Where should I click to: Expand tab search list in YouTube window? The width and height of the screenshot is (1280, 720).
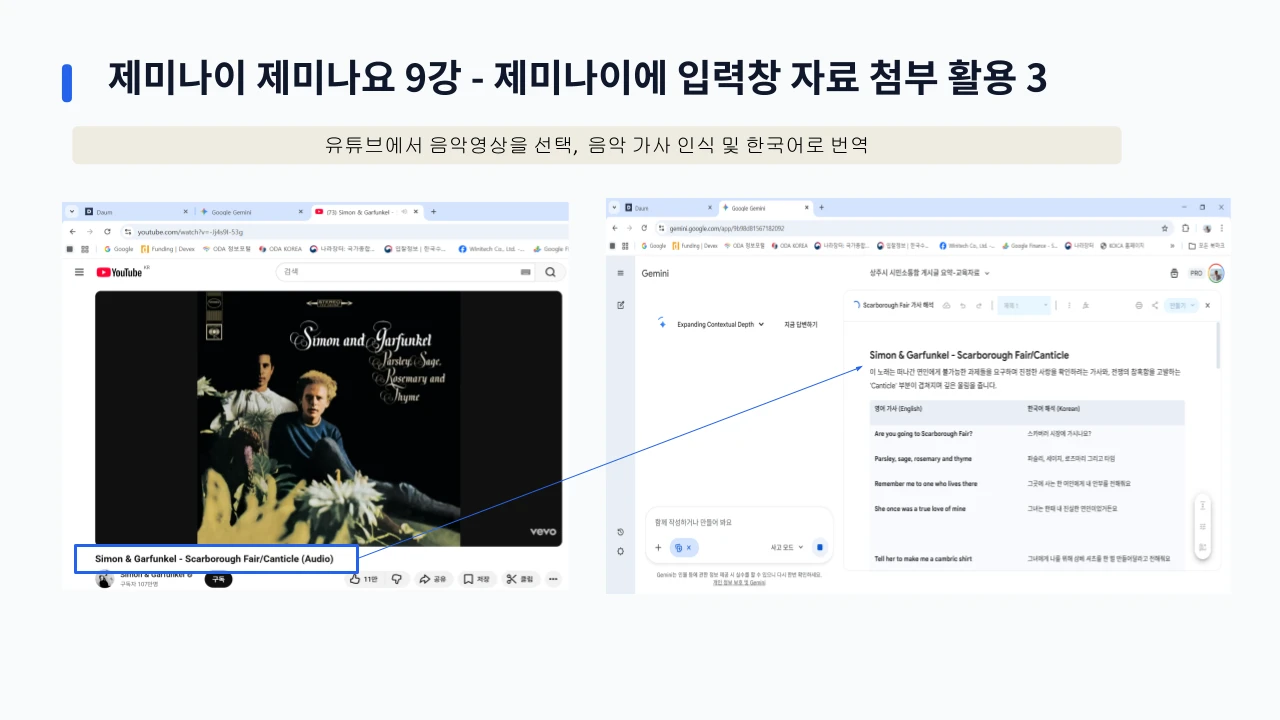(x=72, y=212)
